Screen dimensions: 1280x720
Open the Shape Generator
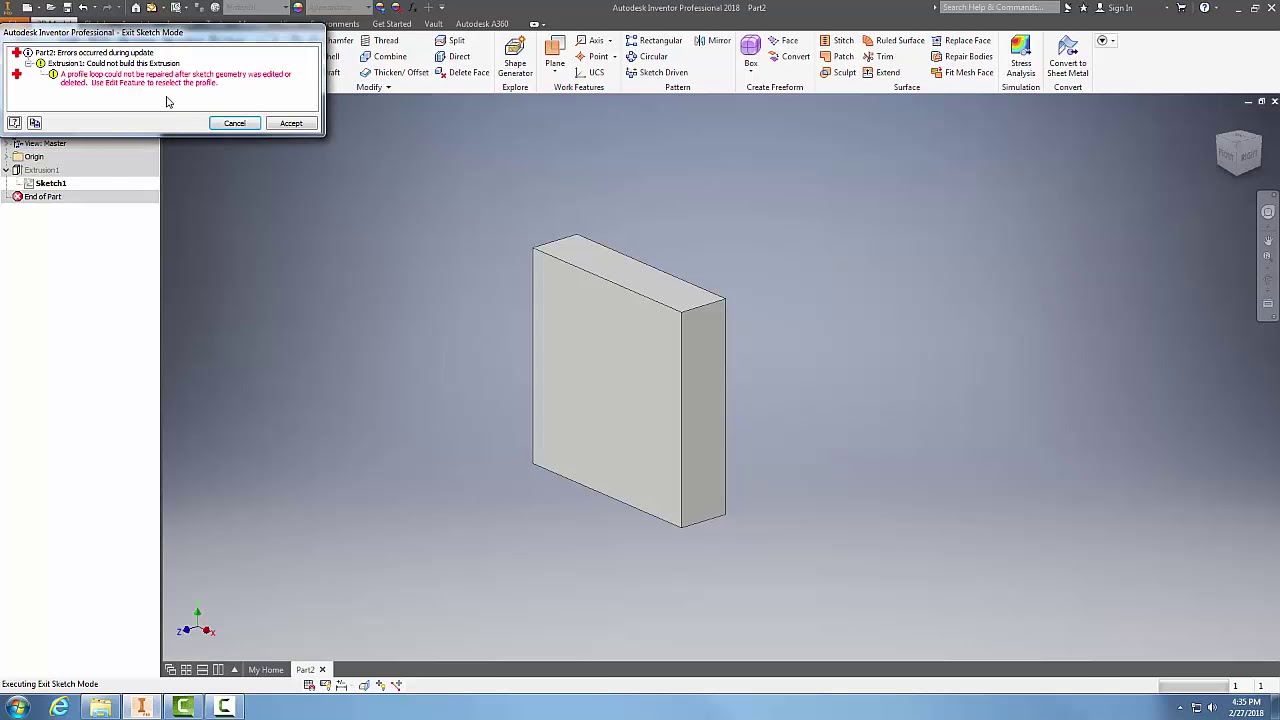515,57
